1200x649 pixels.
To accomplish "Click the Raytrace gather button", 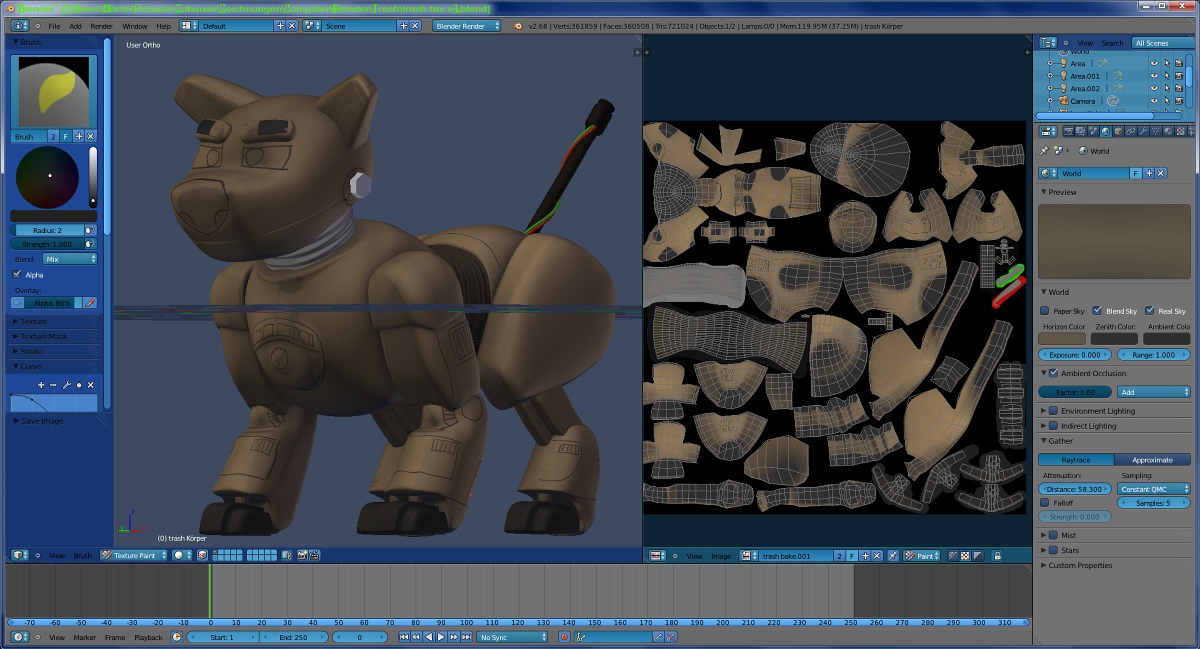I will (x=1076, y=460).
